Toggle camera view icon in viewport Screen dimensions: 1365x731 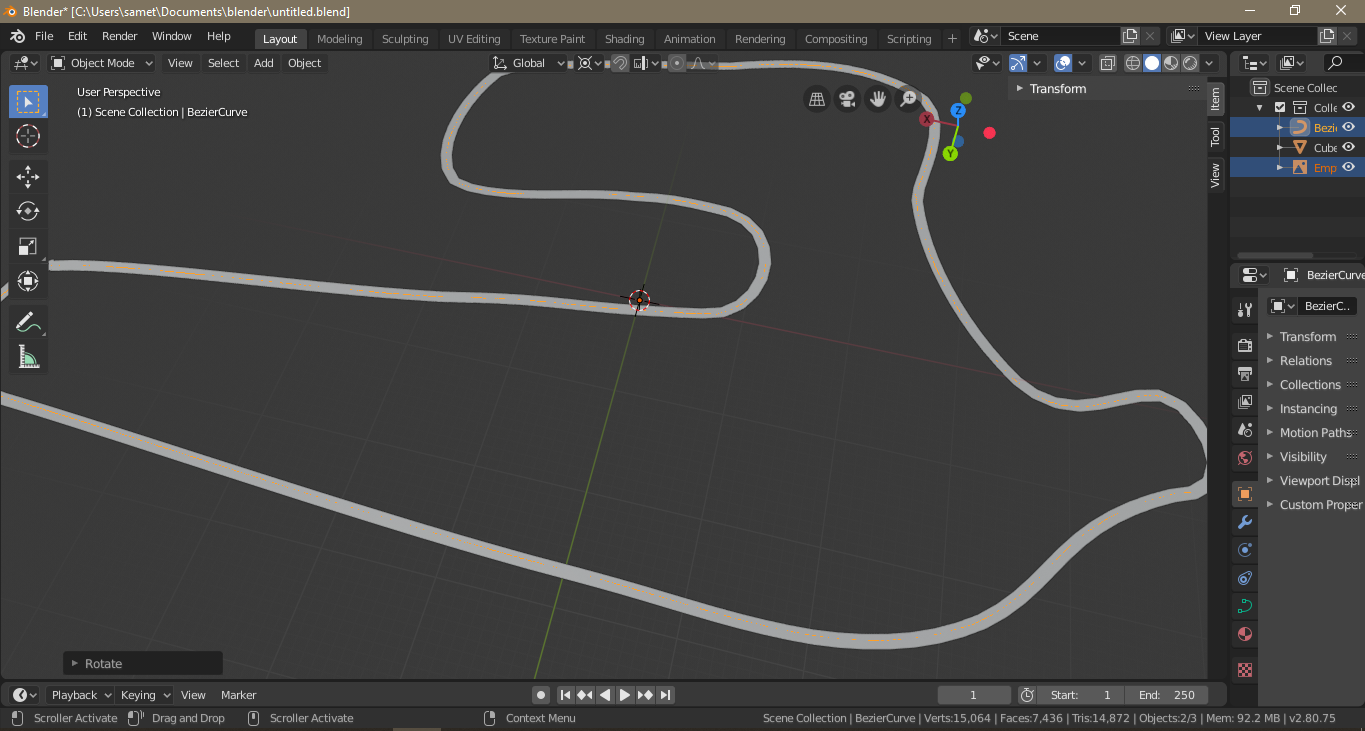pos(848,99)
